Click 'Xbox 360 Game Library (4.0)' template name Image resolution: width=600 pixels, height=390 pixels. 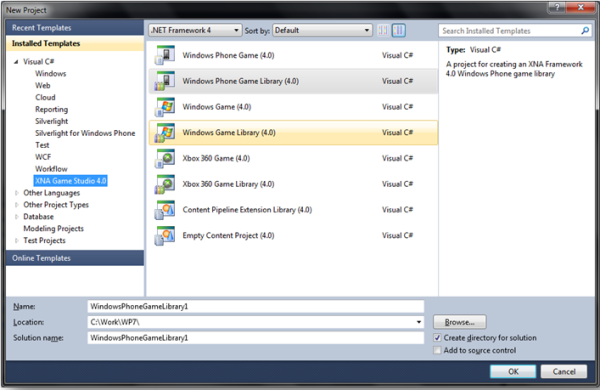pos(228,184)
